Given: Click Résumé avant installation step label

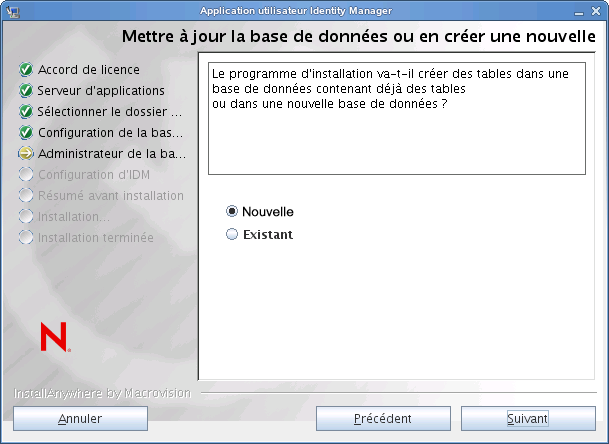Looking at the screenshot, I should pos(111,195).
